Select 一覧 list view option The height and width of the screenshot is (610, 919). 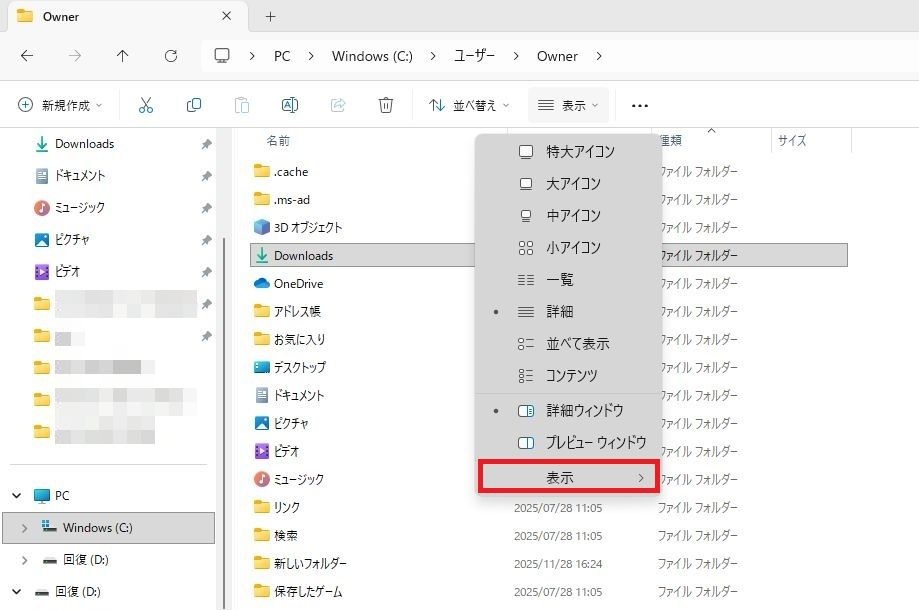pos(560,280)
